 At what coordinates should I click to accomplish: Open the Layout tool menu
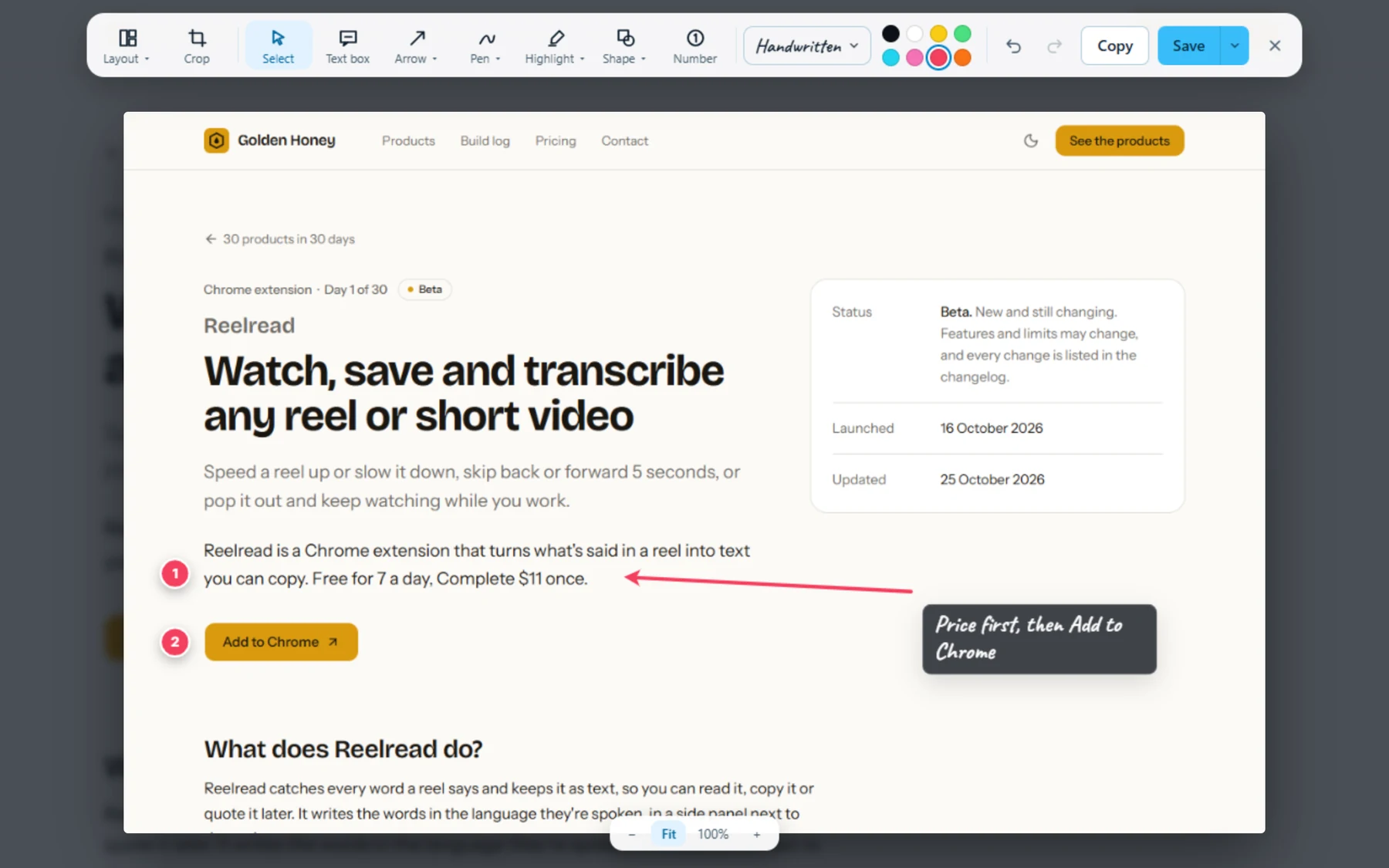127,46
